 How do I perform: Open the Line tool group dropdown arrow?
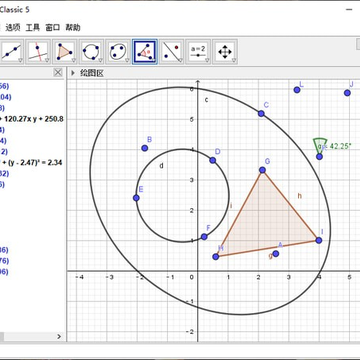coord(21,61)
